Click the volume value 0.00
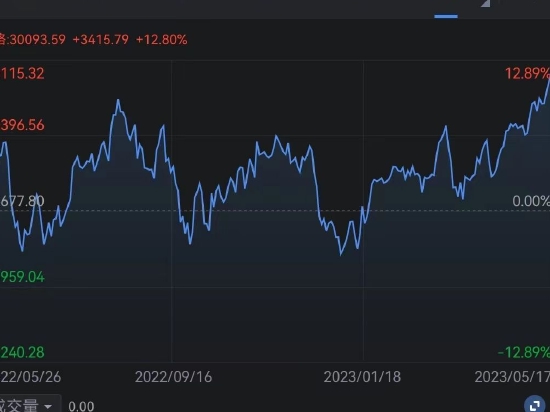550x412 pixels. (x=81, y=406)
